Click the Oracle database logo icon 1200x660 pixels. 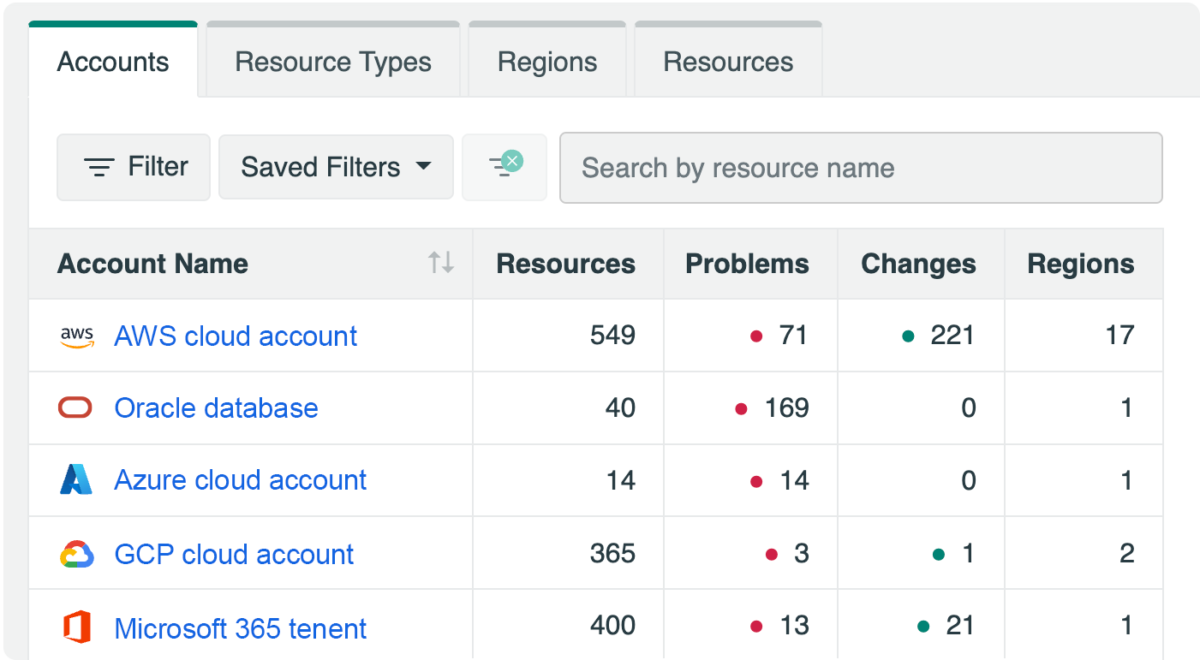point(76,408)
